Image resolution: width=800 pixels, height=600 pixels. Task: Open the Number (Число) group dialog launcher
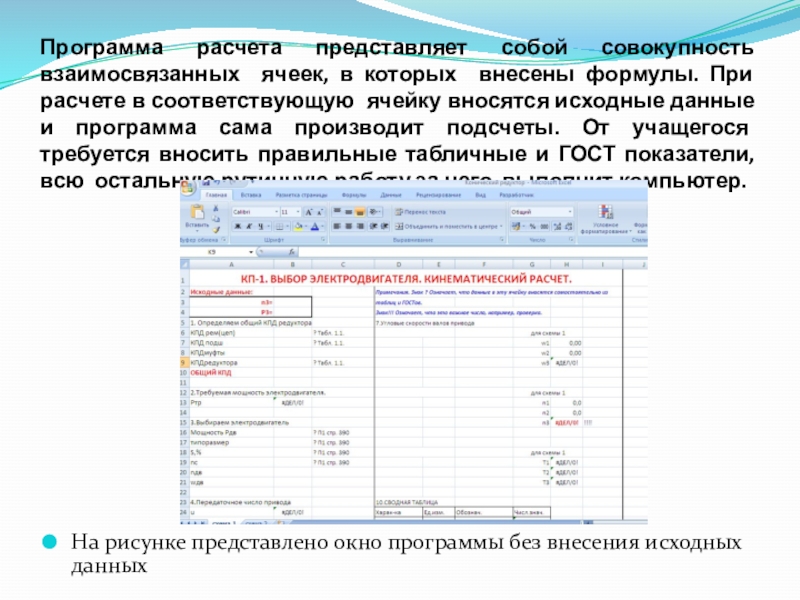(571, 239)
